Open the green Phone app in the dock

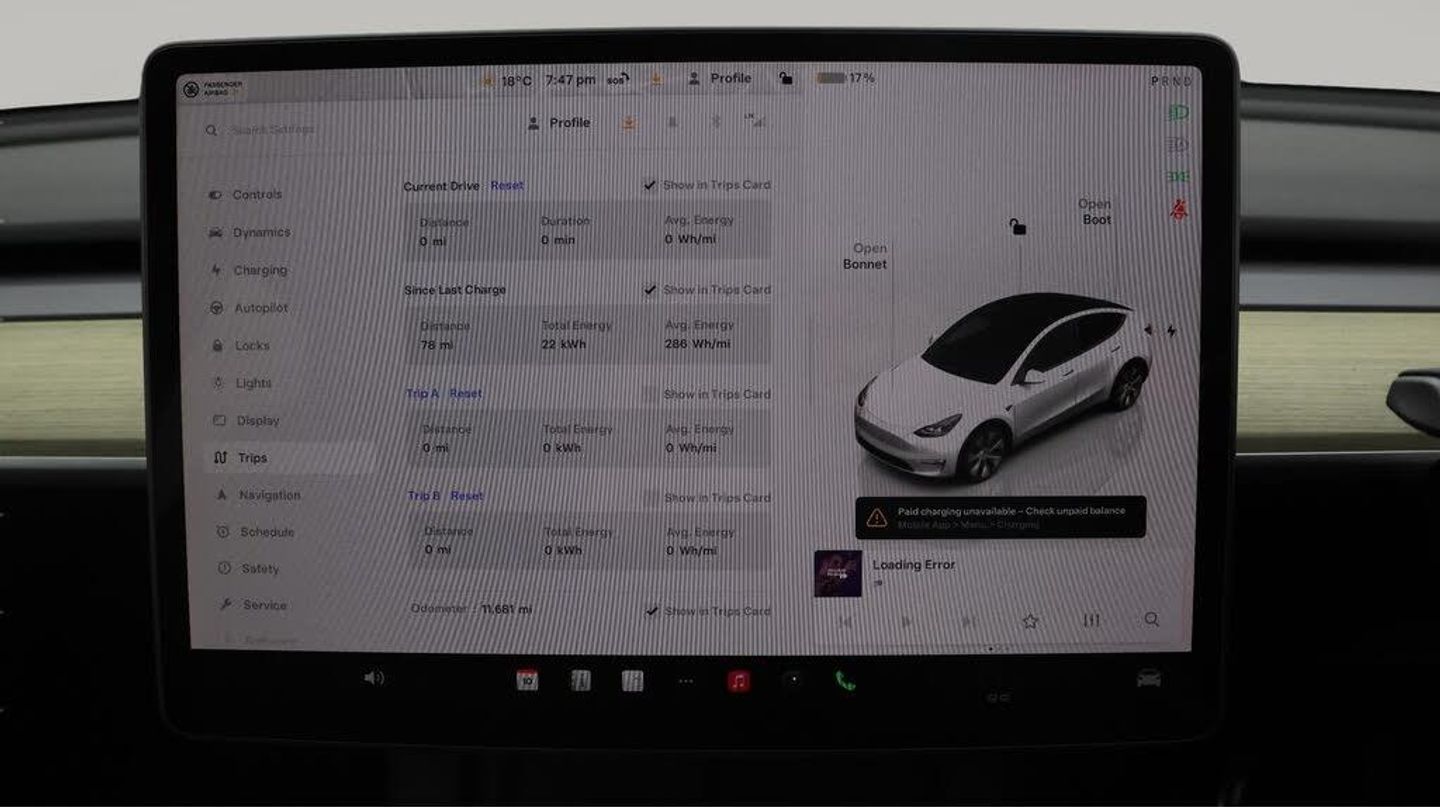pyautogui.click(x=845, y=681)
